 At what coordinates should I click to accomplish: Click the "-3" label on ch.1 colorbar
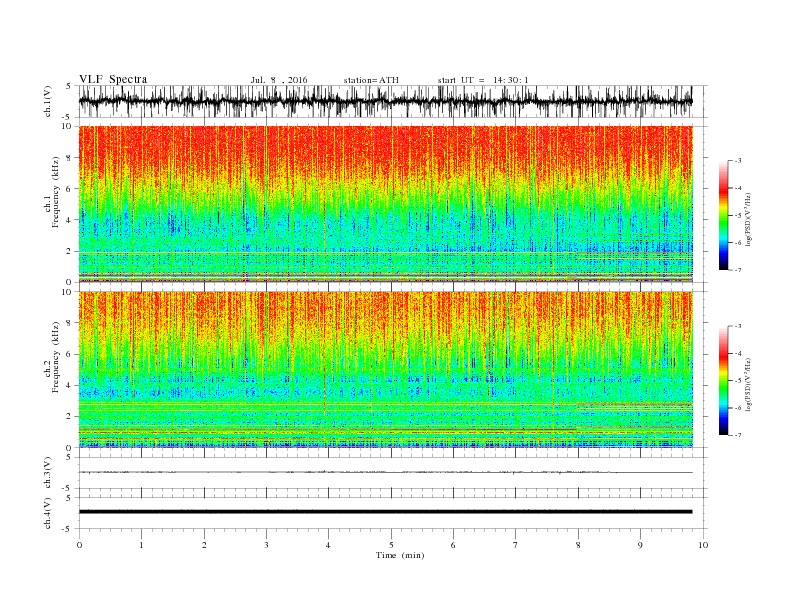pos(738,161)
